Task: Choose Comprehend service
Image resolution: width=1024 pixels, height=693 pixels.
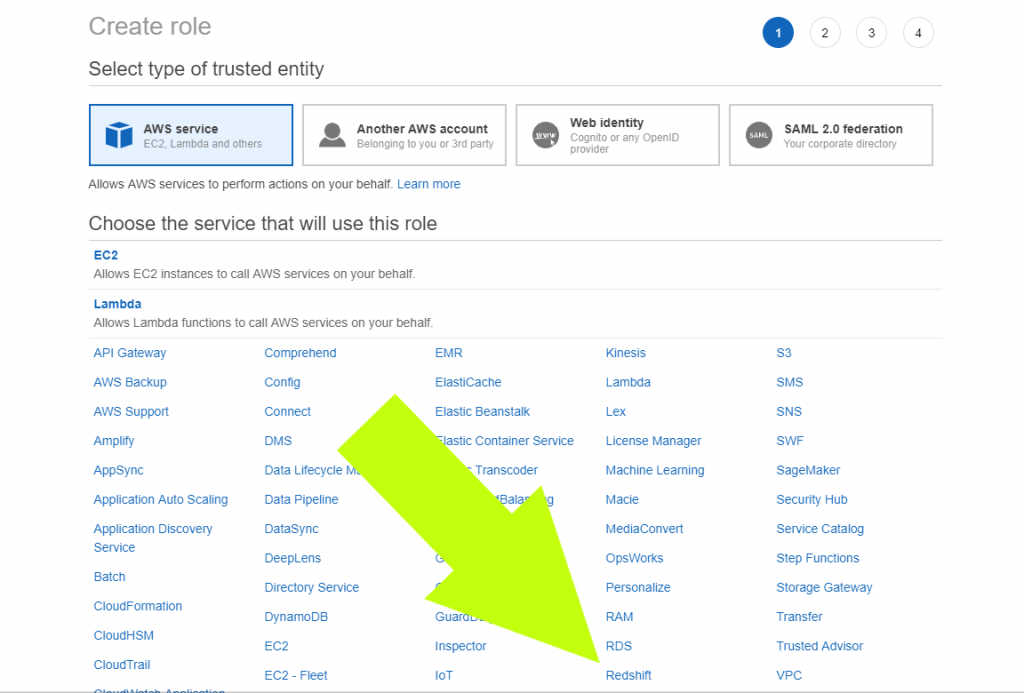Action: (300, 353)
